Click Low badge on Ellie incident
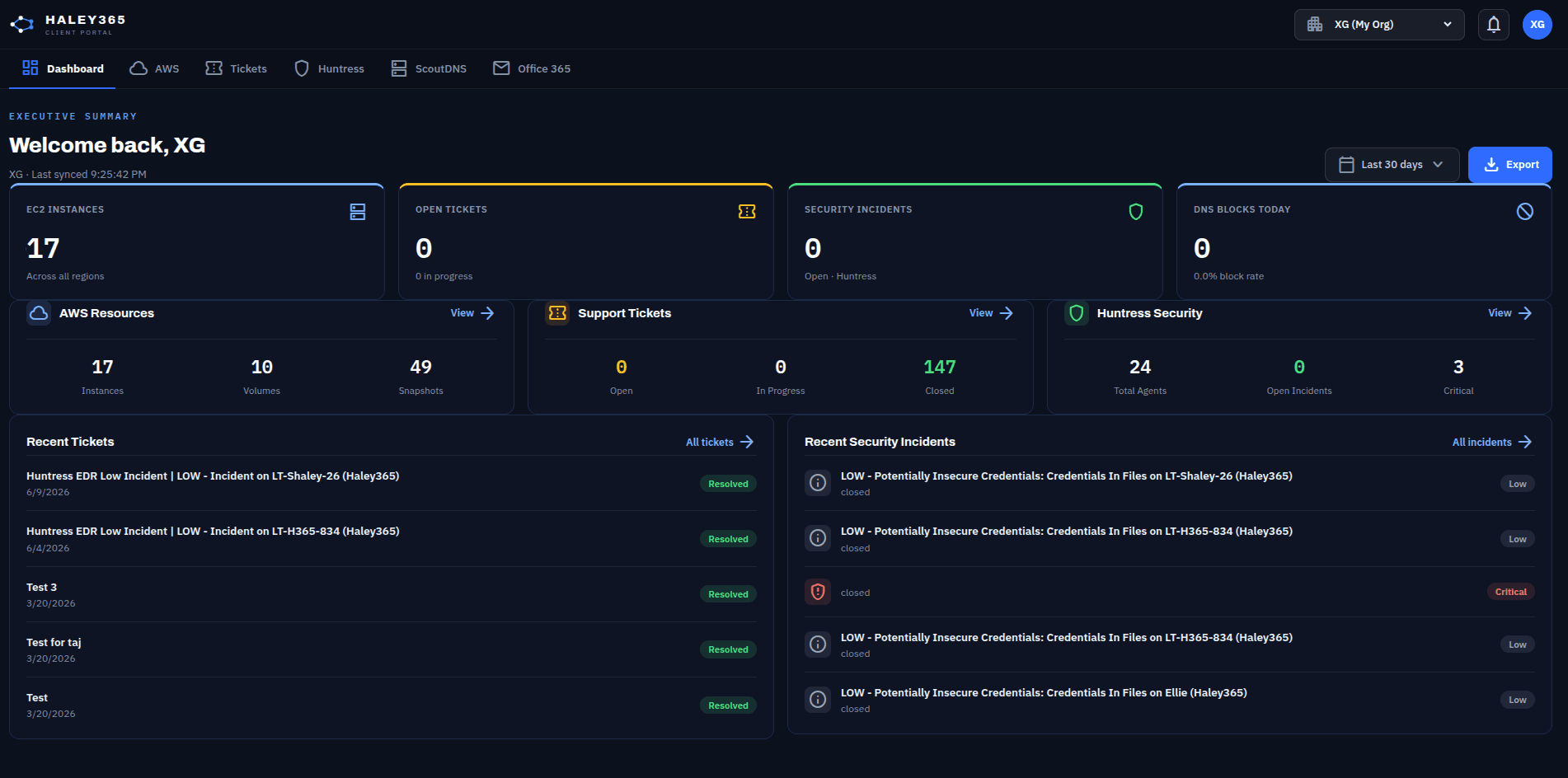1568x778 pixels. (1518, 700)
